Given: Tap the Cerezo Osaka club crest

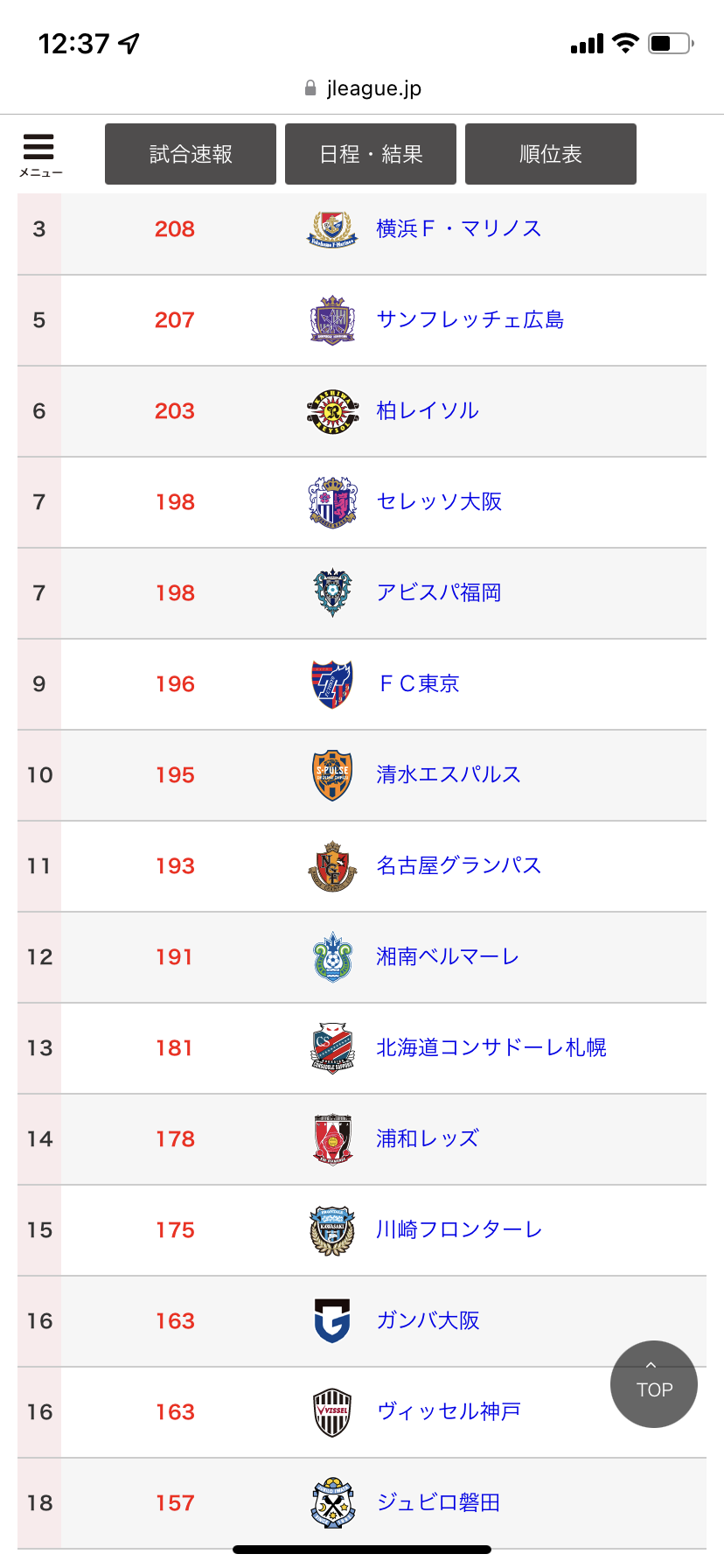Looking at the screenshot, I should tap(332, 502).
